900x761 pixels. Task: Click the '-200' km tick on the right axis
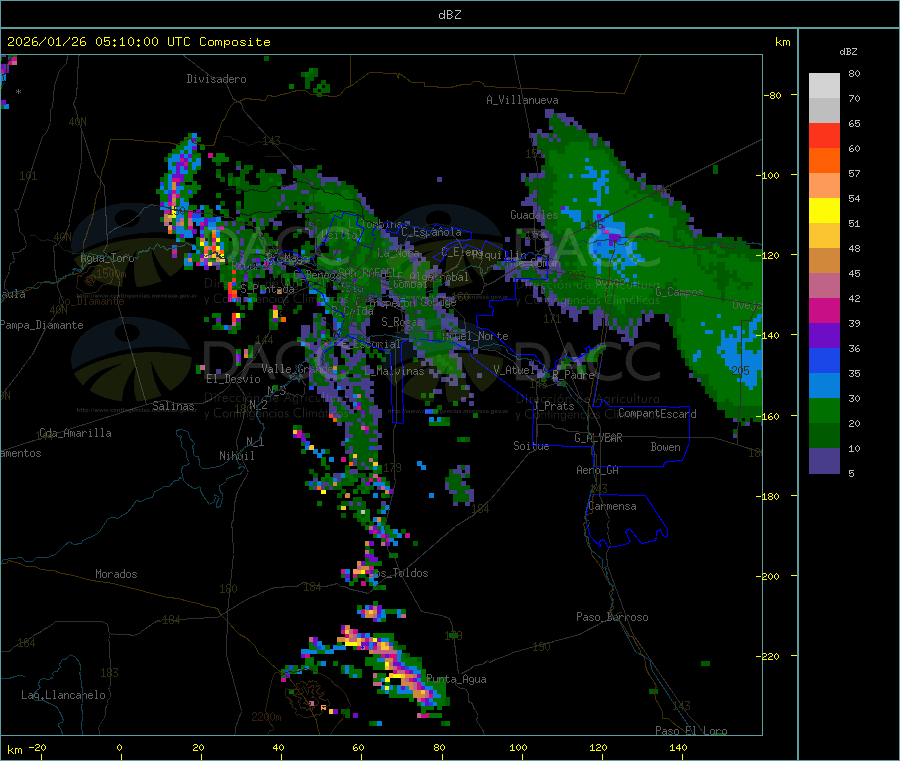[767, 576]
